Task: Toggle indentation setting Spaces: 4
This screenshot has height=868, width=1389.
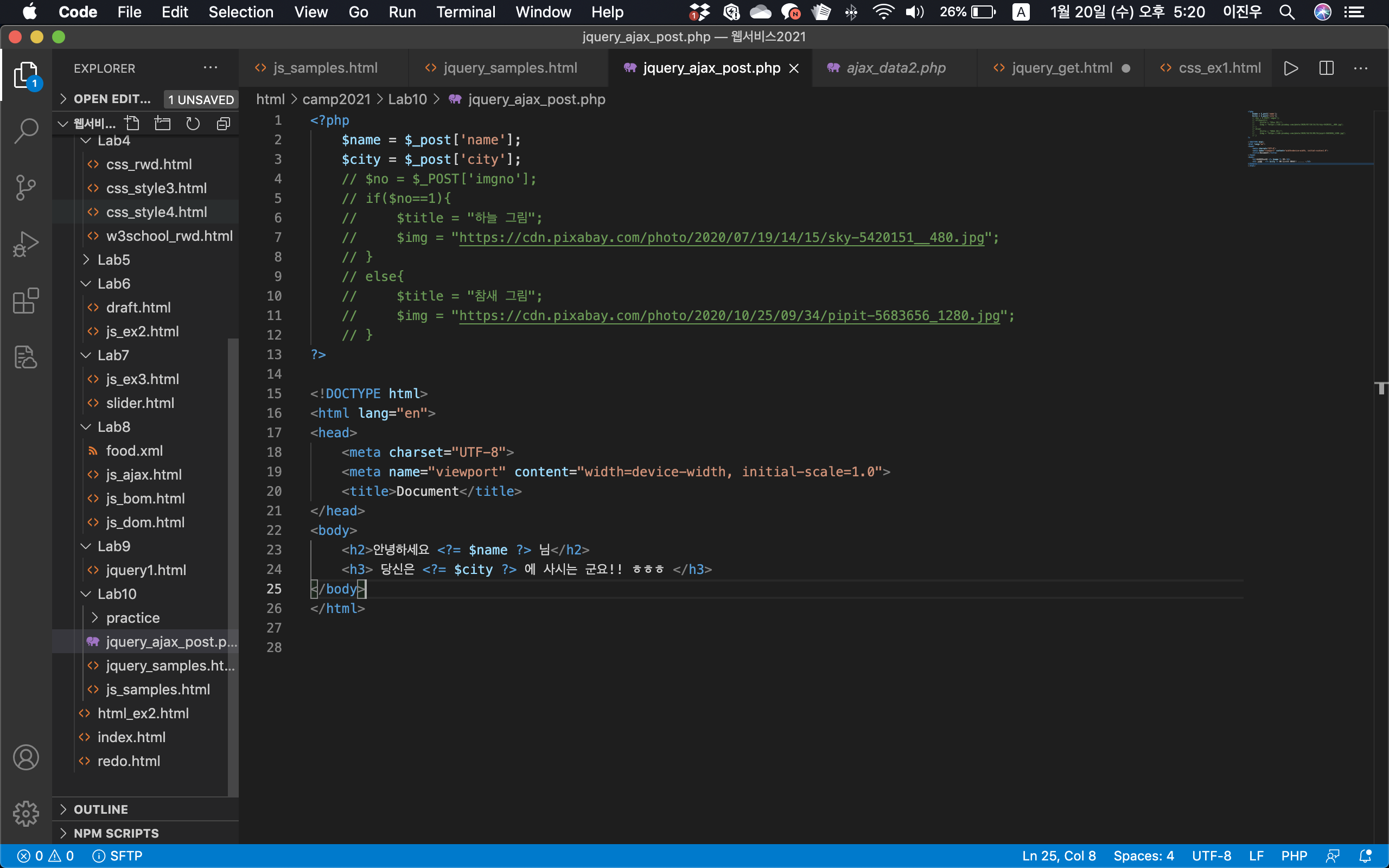Action: pos(1143,856)
